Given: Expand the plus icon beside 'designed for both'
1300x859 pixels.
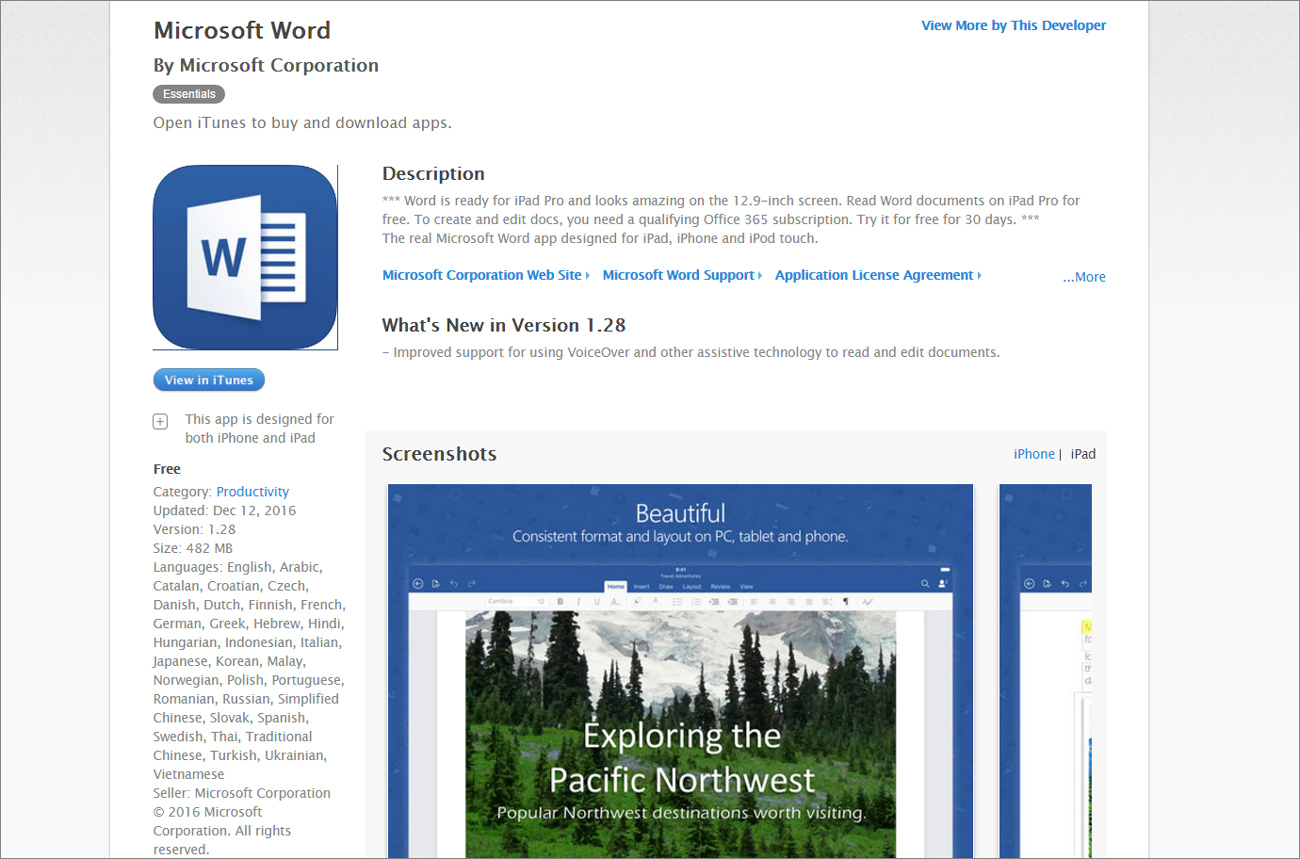Looking at the screenshot, I should point(160,422).
